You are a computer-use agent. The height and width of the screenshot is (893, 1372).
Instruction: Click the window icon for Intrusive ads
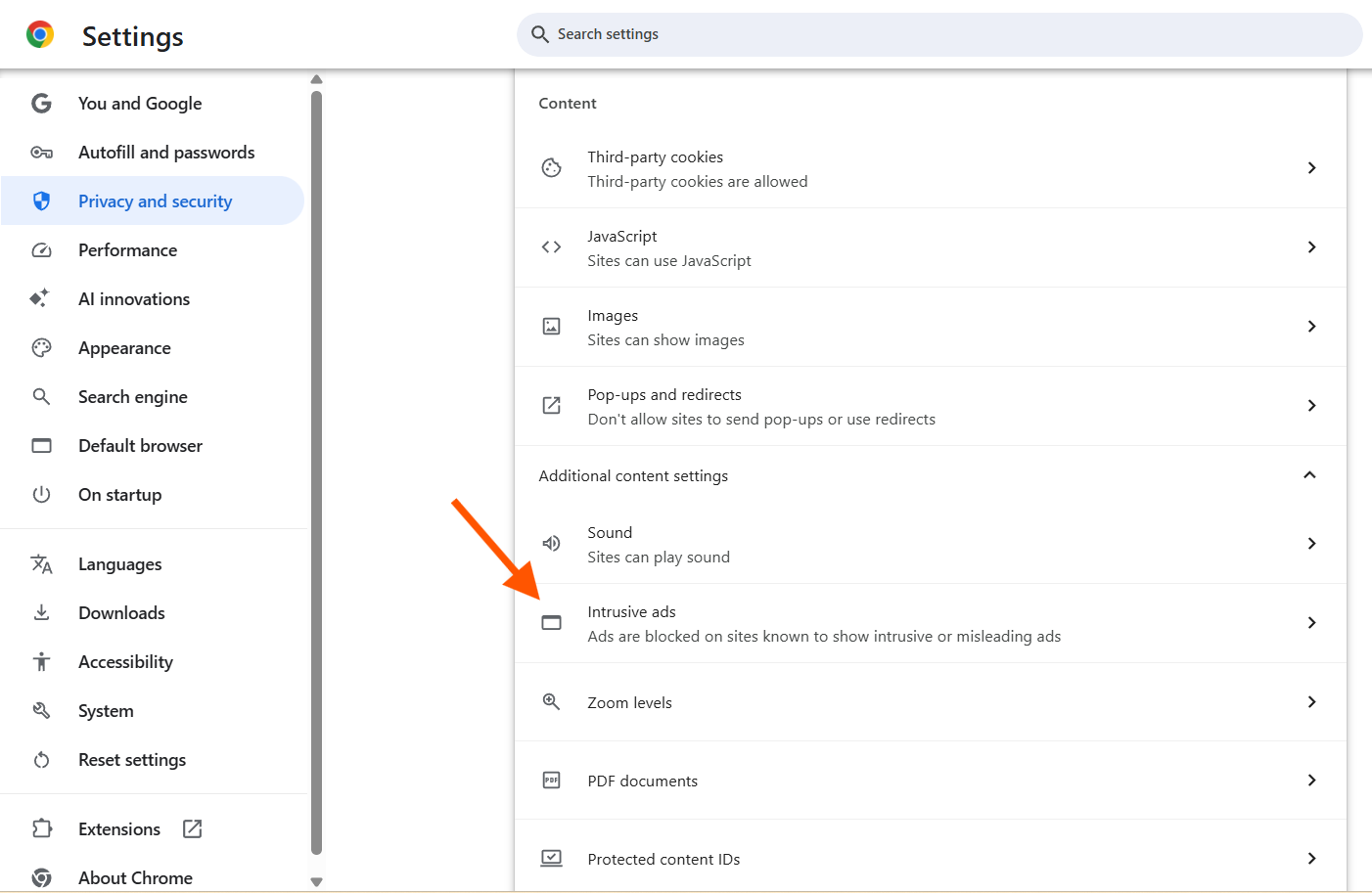(x=552, y=623)
